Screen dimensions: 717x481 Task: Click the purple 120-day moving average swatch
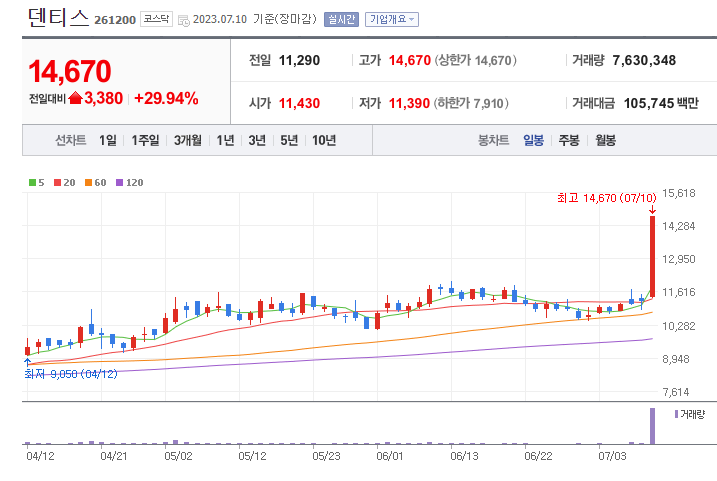click(x=120, y=182)
